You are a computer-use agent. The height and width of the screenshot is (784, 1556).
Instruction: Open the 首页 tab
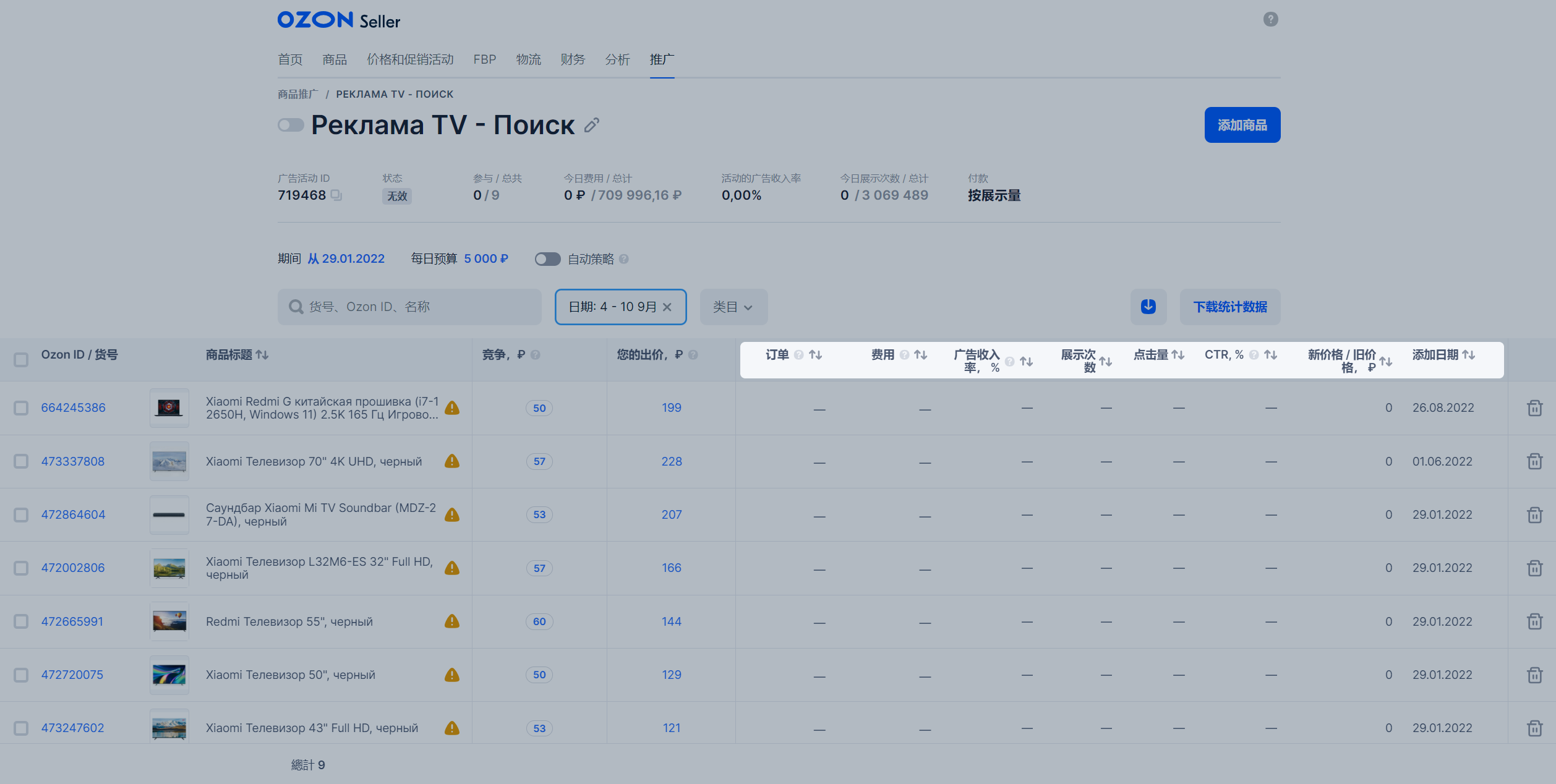pos(290,59)
